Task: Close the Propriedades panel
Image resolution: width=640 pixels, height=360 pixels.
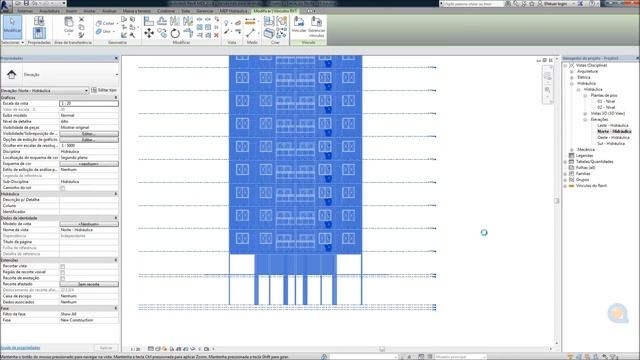Action: [116, 58]
